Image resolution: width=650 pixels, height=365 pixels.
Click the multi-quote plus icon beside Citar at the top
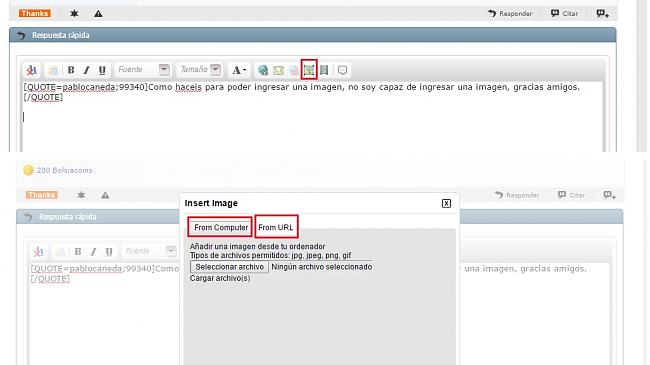[603, 14]
